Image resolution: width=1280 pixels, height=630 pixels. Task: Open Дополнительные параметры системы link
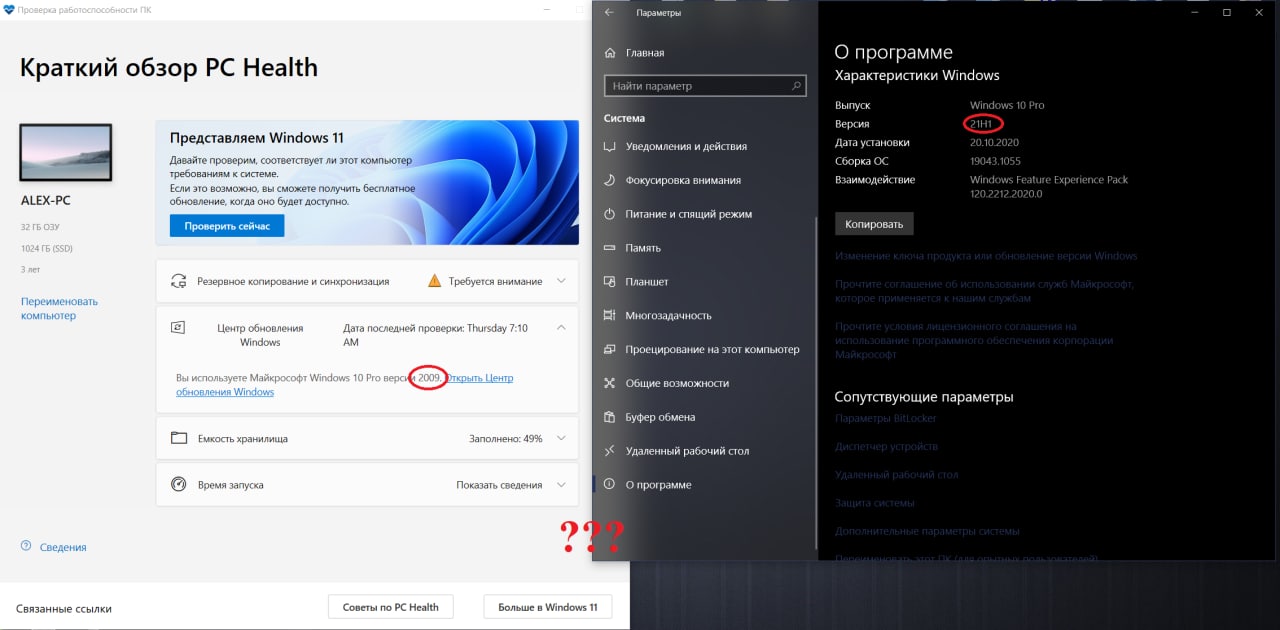(x=927, y=530)
